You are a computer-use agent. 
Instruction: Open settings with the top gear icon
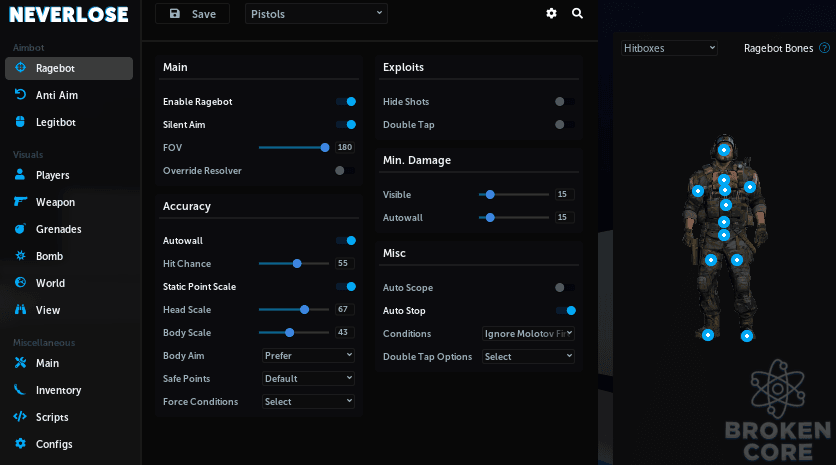[551, 13]
